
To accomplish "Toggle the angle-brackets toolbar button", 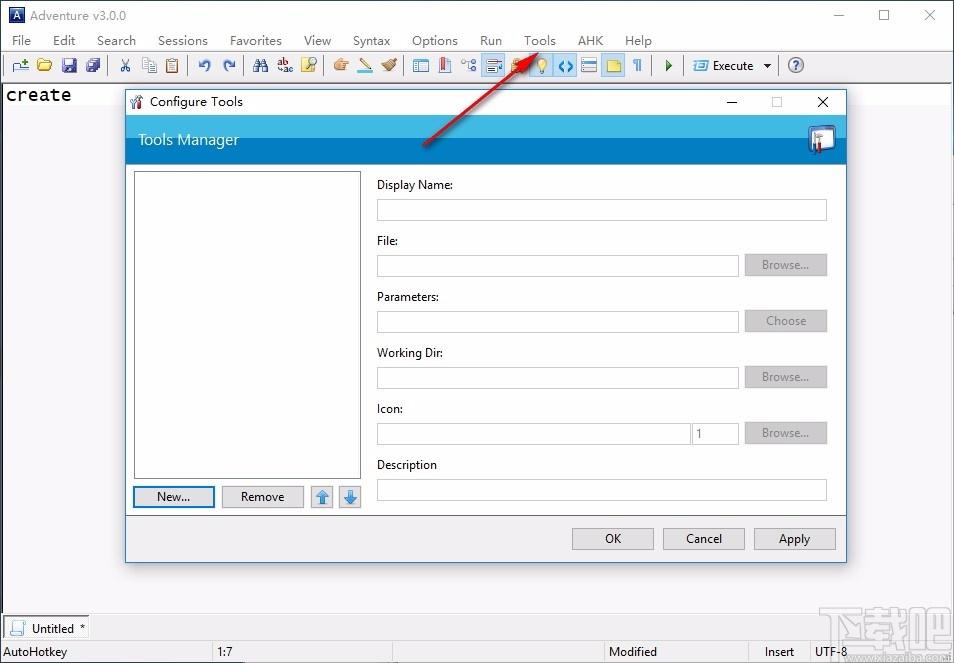I will pos(566,65).
